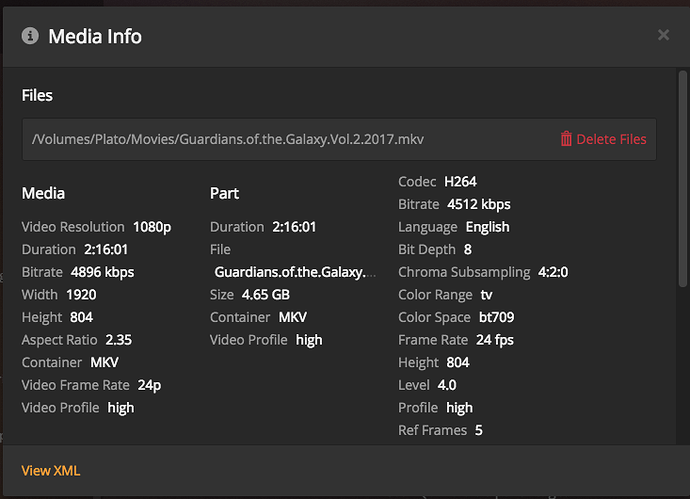Click the Delete Files link

point(611,139)
